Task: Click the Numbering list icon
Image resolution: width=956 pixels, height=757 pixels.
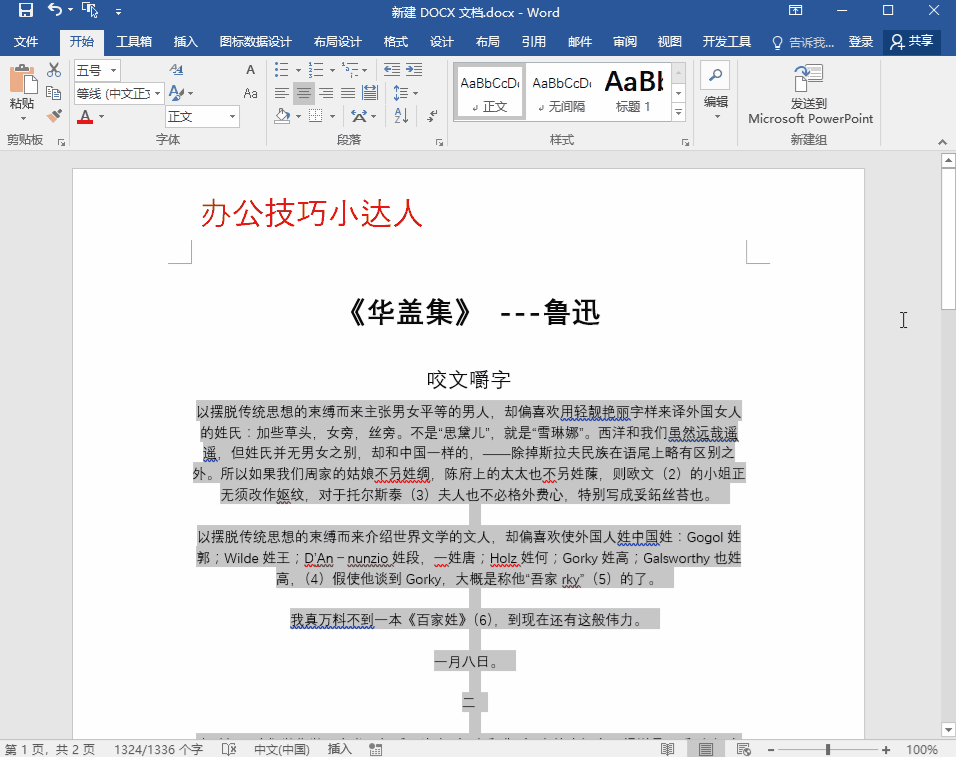Action: click(x=316, y=70)
